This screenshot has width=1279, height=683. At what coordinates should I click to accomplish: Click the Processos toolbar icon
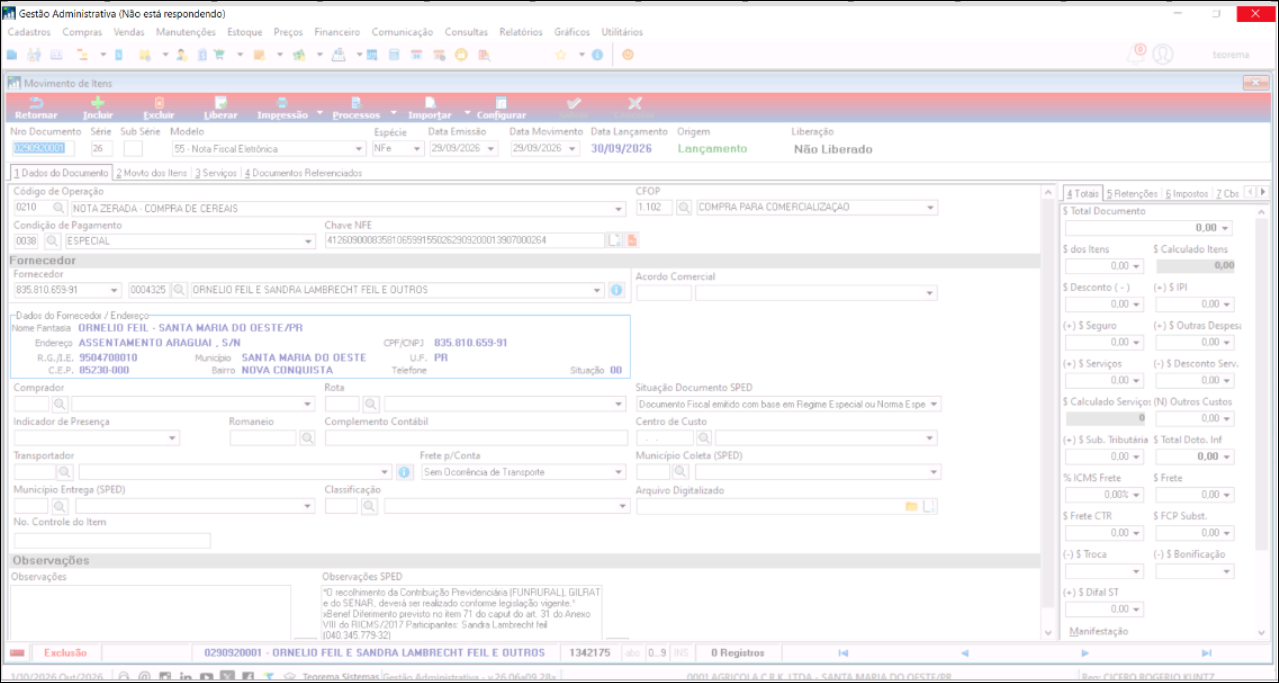click(x=356, y=102)
